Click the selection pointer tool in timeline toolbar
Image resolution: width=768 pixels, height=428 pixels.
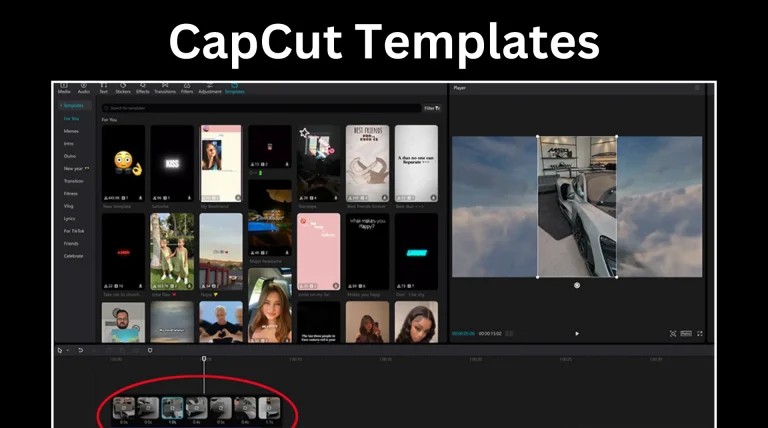pyautogui.click(x=60, y=350)
